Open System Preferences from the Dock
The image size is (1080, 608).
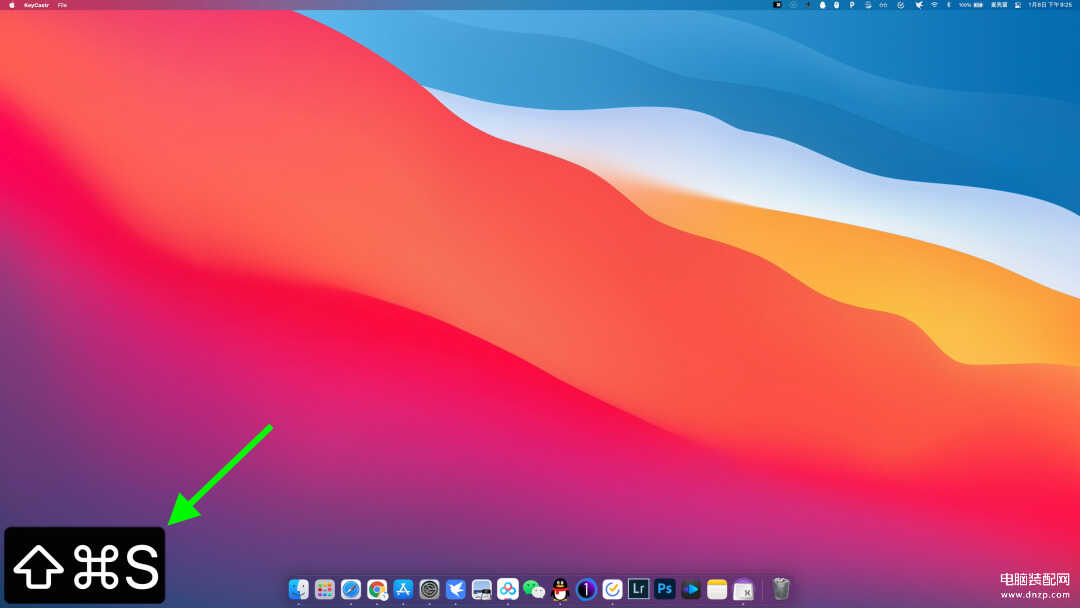430,589
